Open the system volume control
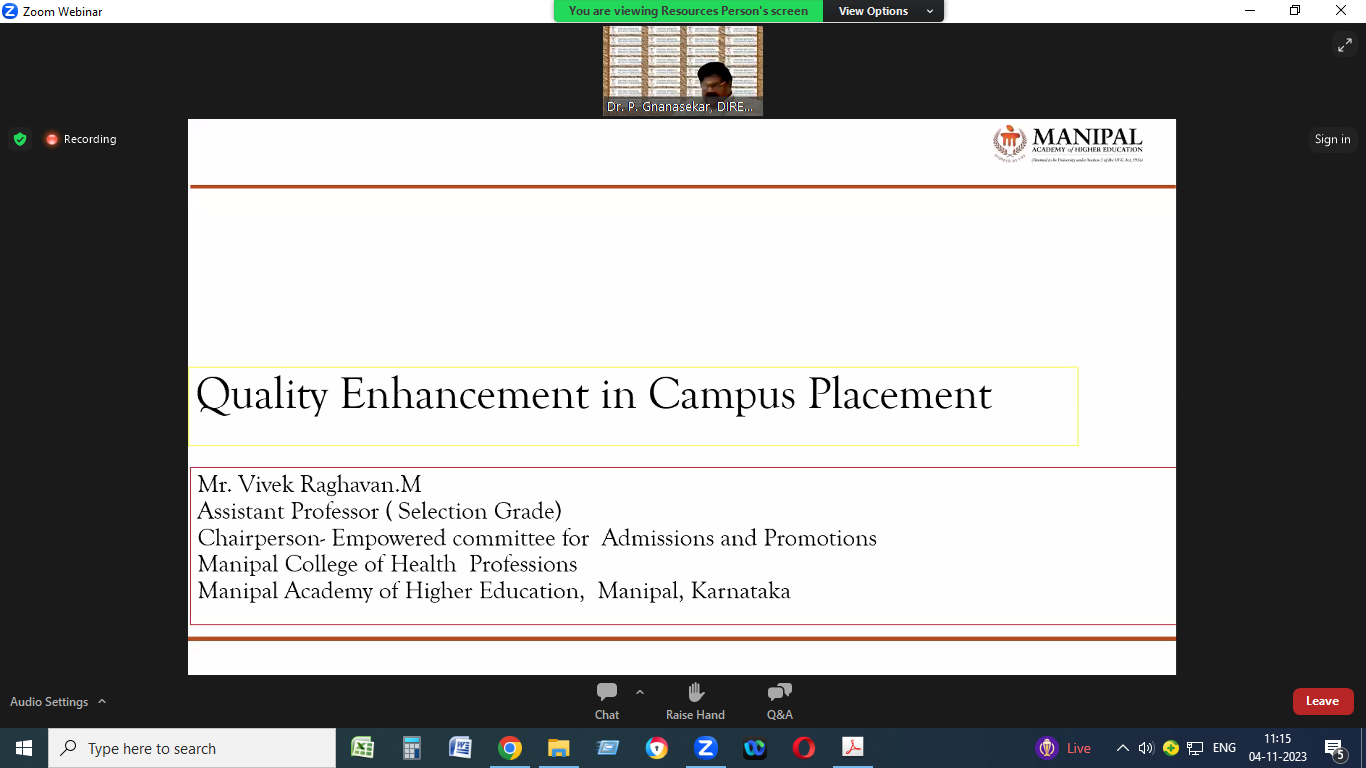Image resolution: width=1366 pixels, height=768 pixels. (1146, 748)
